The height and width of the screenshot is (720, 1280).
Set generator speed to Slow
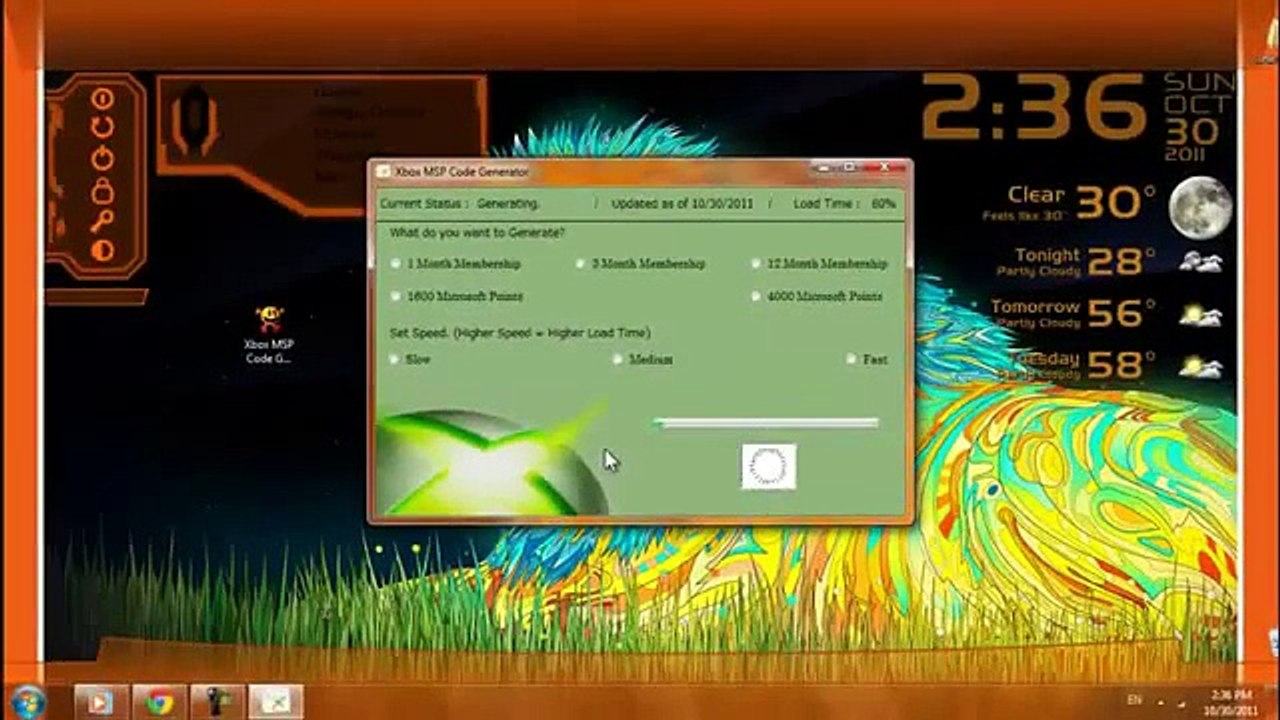click(x=410, y=359)
